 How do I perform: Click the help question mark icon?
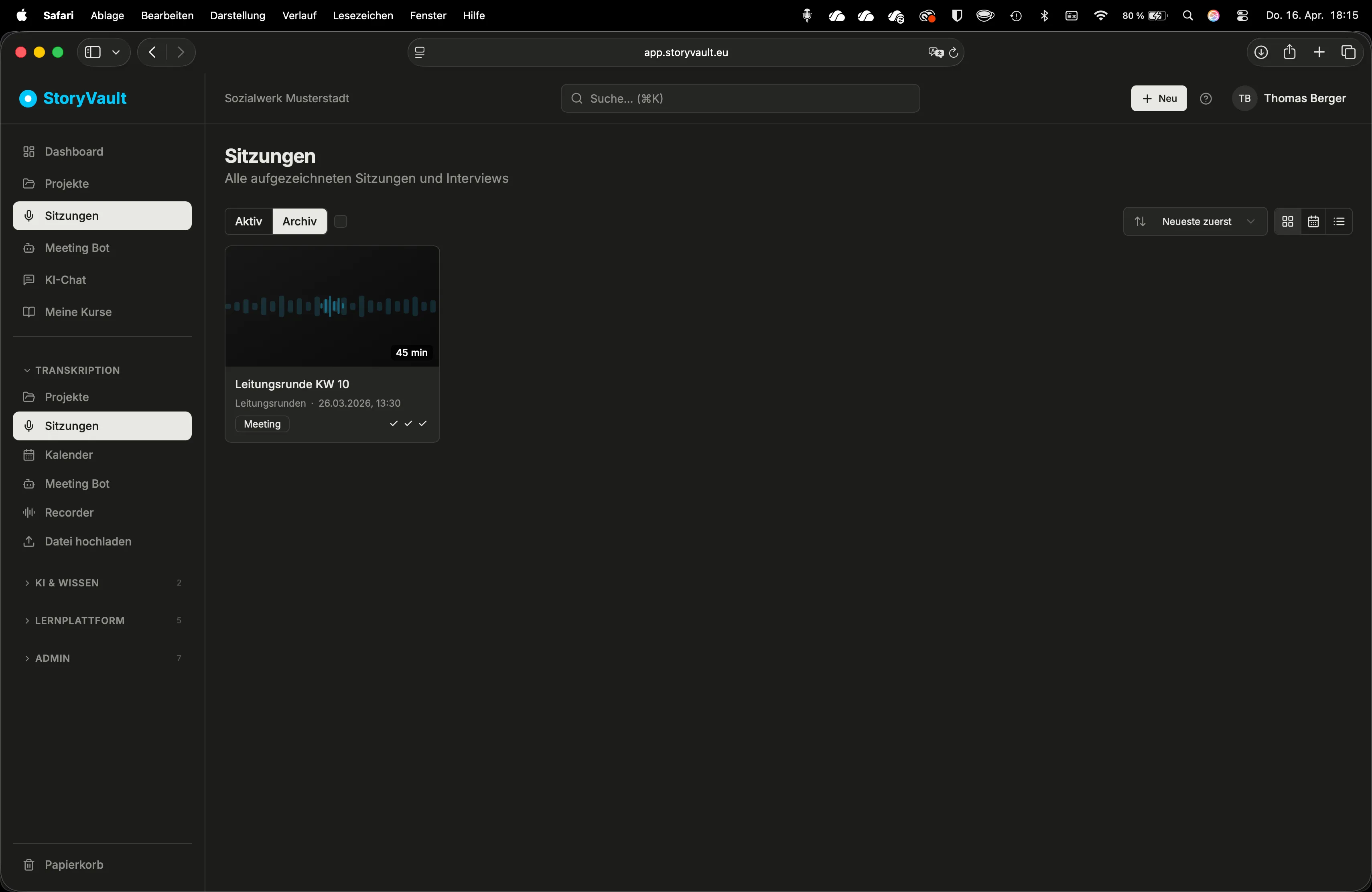tap(1206, 99)
